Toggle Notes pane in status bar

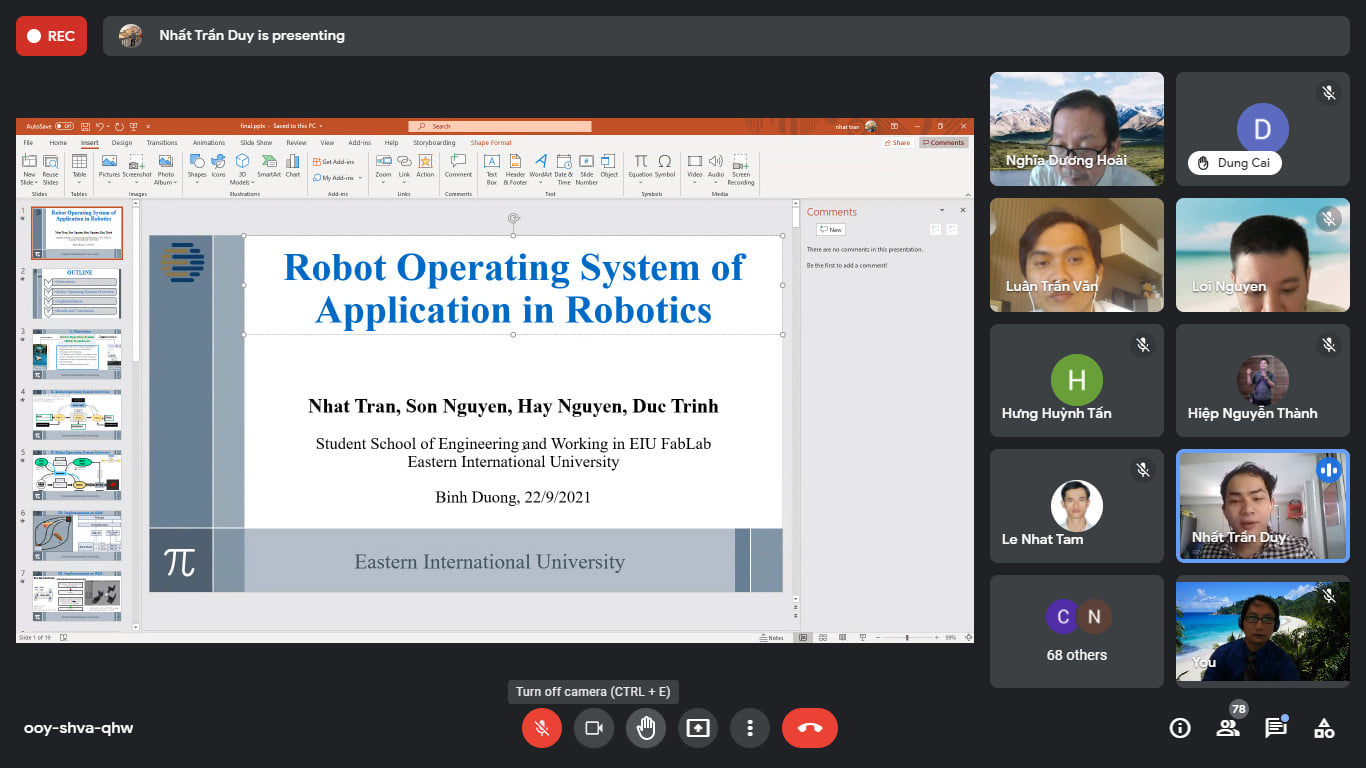click(772, 637)
